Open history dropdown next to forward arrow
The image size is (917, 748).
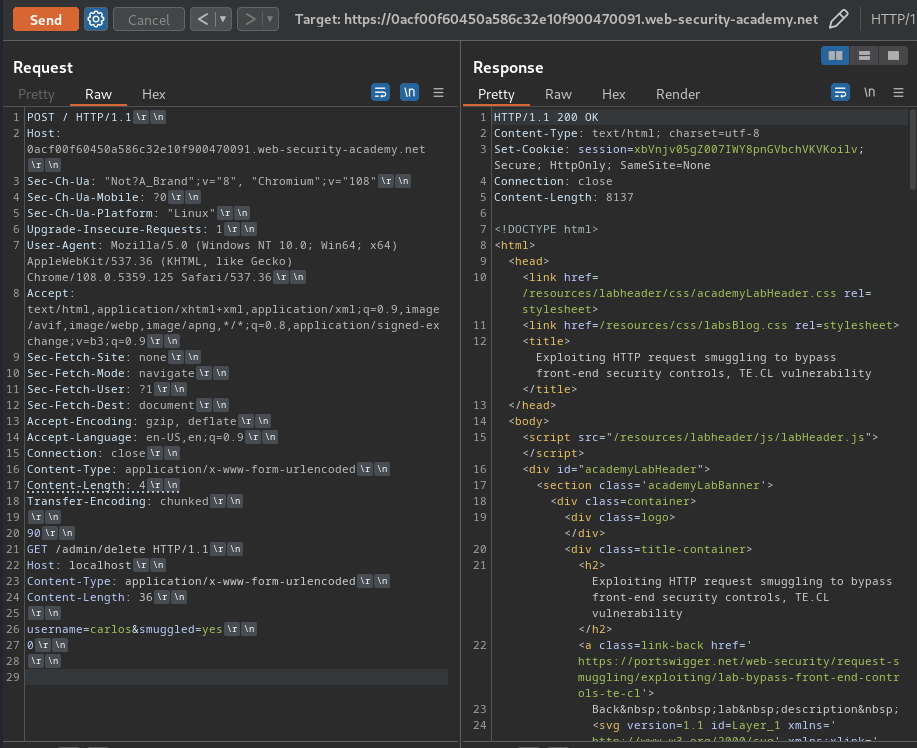pyautogui.click(x=270, y=19)
